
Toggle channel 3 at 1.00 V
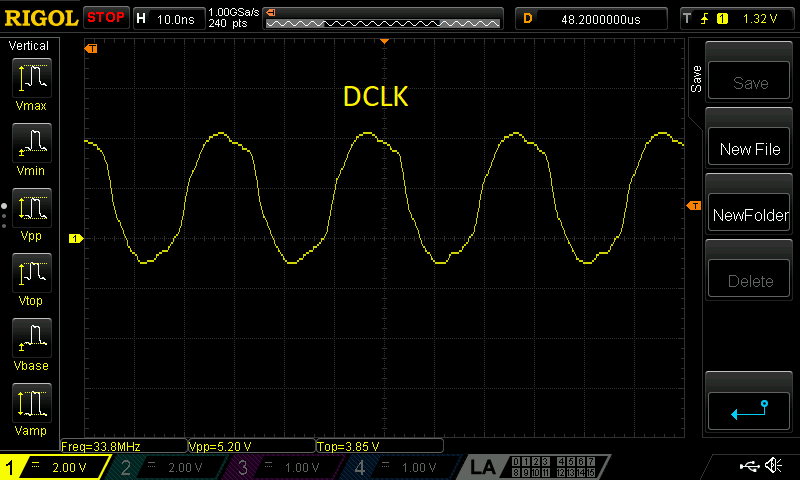click(284, 467)
